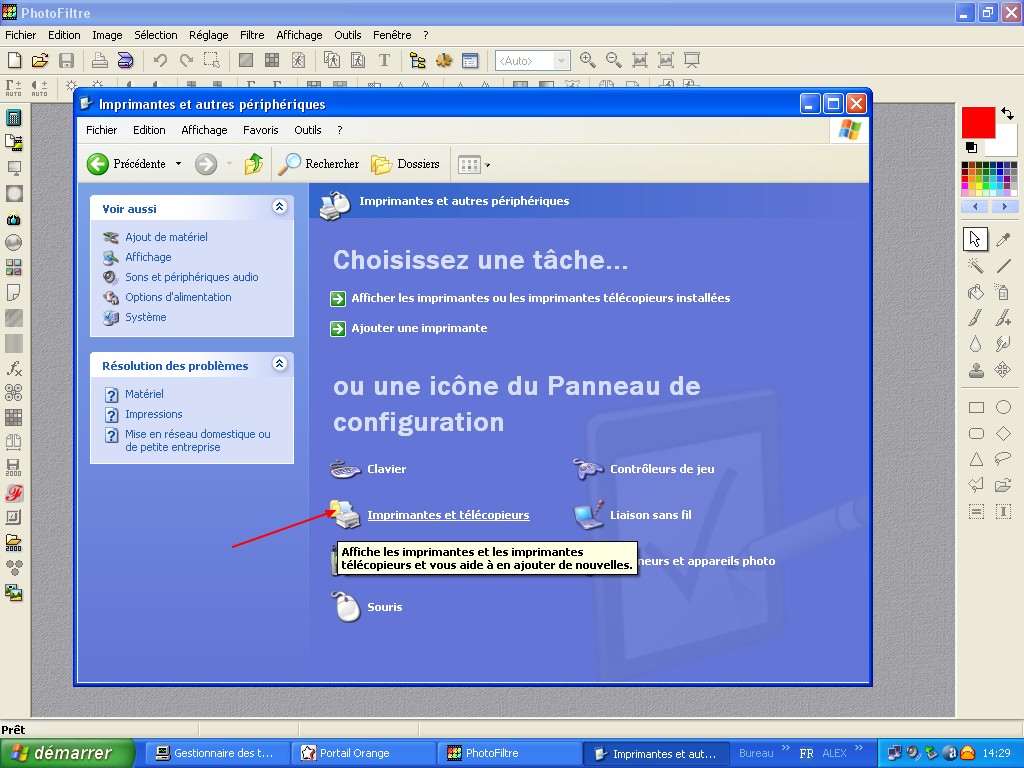
Task: Collapse the 'Voir aussi' panel
Action: [x=279, y=207]
